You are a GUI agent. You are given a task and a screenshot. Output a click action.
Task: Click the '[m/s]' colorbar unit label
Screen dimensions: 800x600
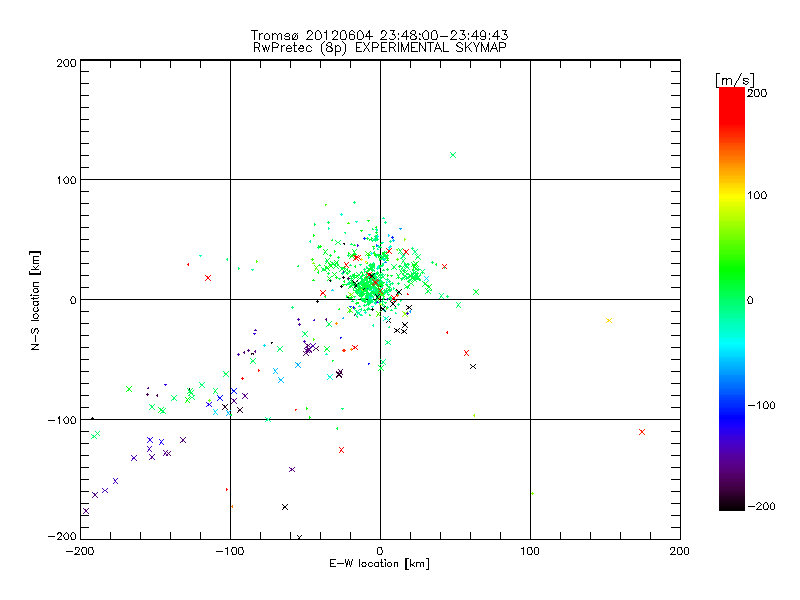735,80
